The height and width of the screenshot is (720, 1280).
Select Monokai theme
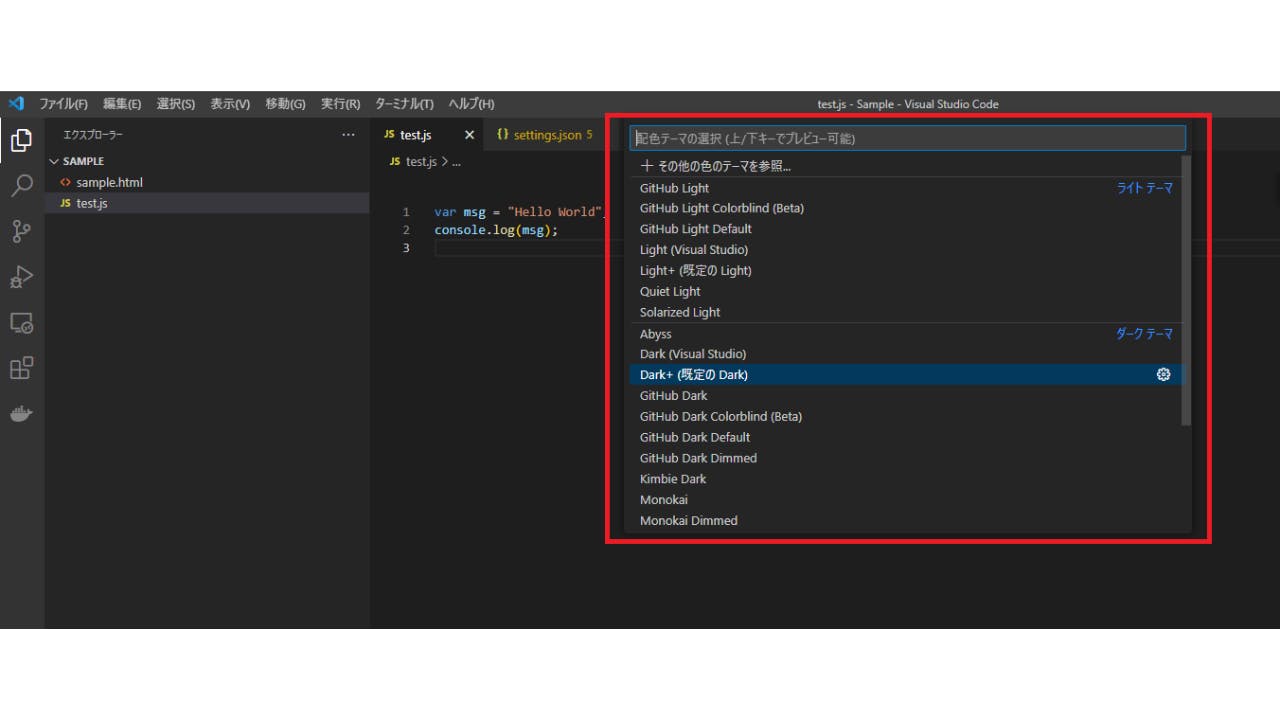pyautogui.click(x=905, y=500)
